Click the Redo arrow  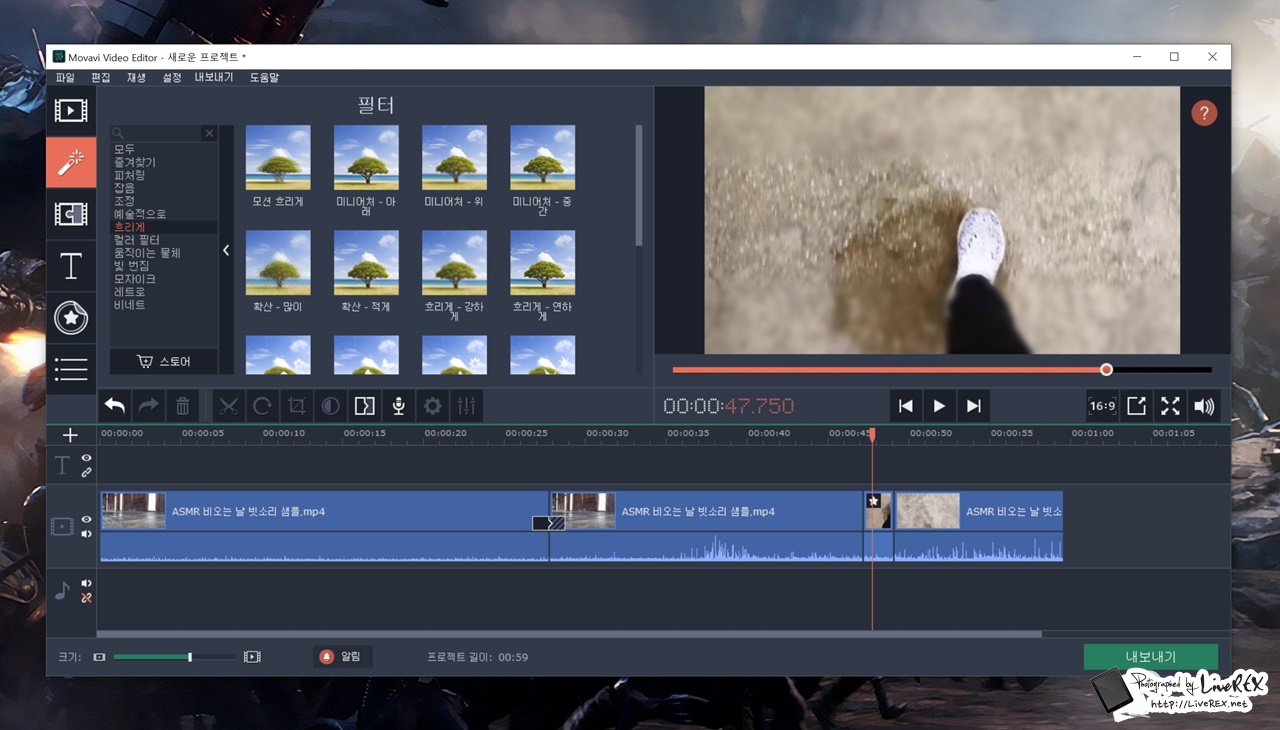pos(148,406)
